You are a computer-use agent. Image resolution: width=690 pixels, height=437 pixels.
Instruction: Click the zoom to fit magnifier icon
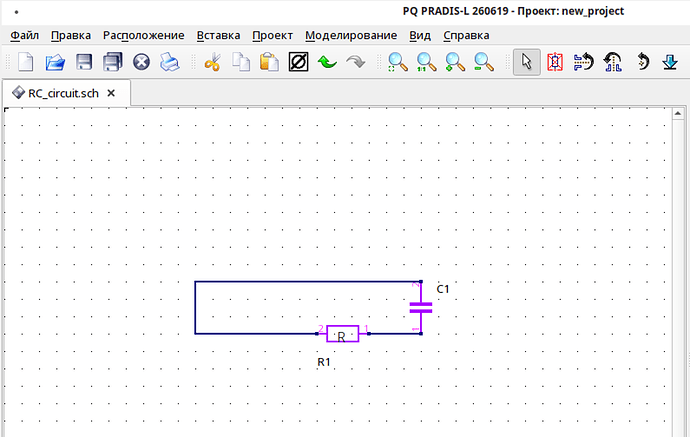point(398,62)
